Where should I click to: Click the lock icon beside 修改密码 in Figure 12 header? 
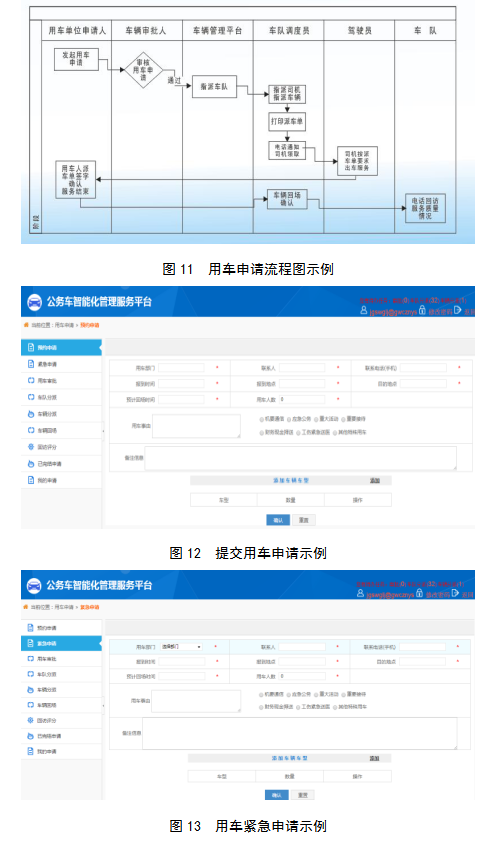coord(422,310)
